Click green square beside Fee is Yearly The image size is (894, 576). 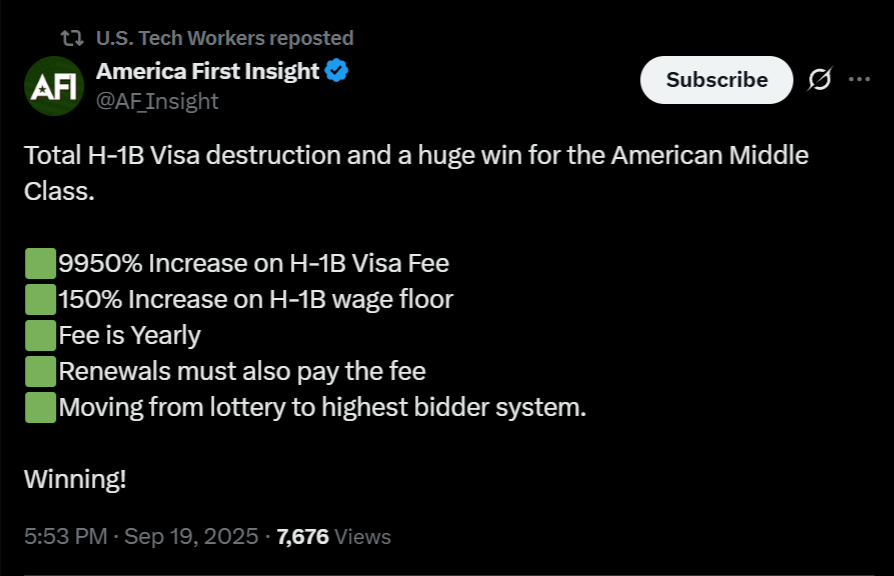pos(40,335)
